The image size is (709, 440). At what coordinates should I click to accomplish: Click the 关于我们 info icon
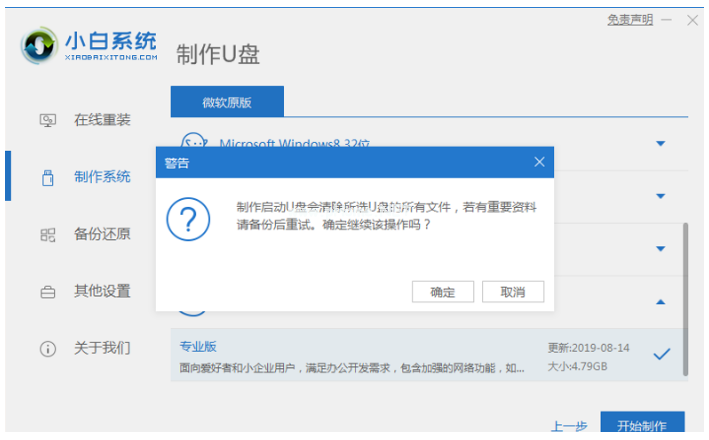(x=47, y=349)
